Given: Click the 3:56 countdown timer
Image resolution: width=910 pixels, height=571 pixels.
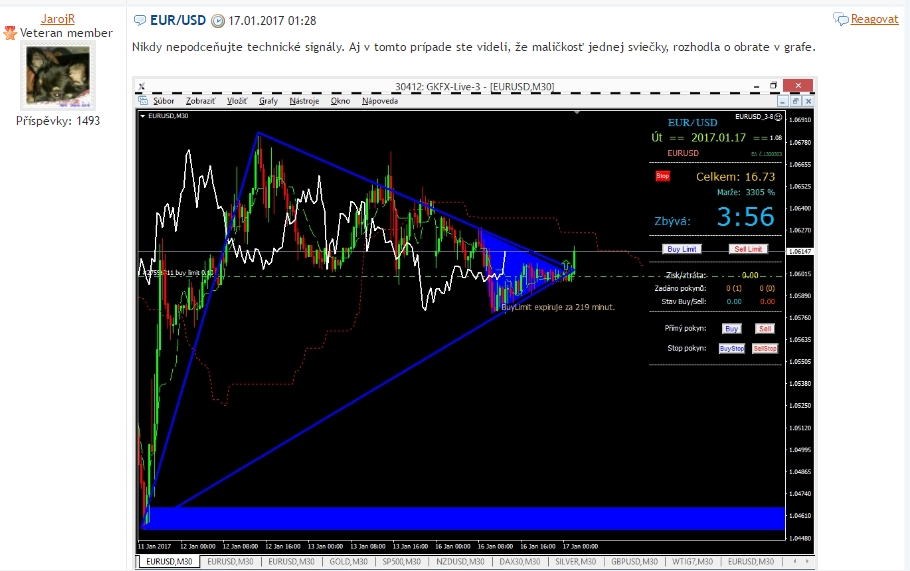Looking at the screenshot, I should tap(746, 217).
